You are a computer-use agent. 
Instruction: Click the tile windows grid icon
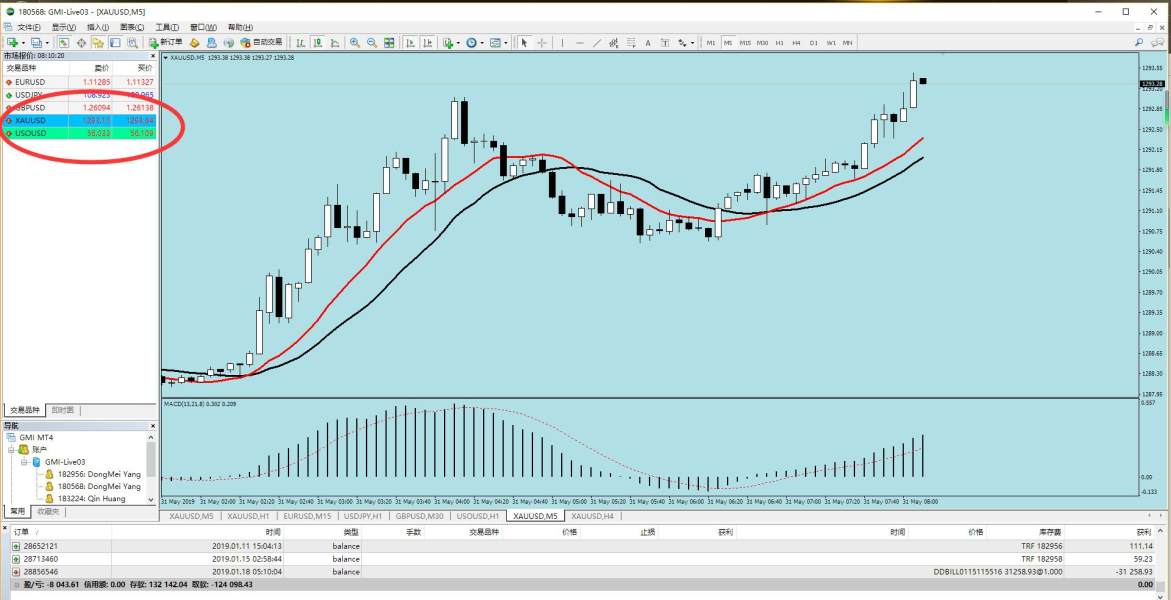tap(390, 43)
